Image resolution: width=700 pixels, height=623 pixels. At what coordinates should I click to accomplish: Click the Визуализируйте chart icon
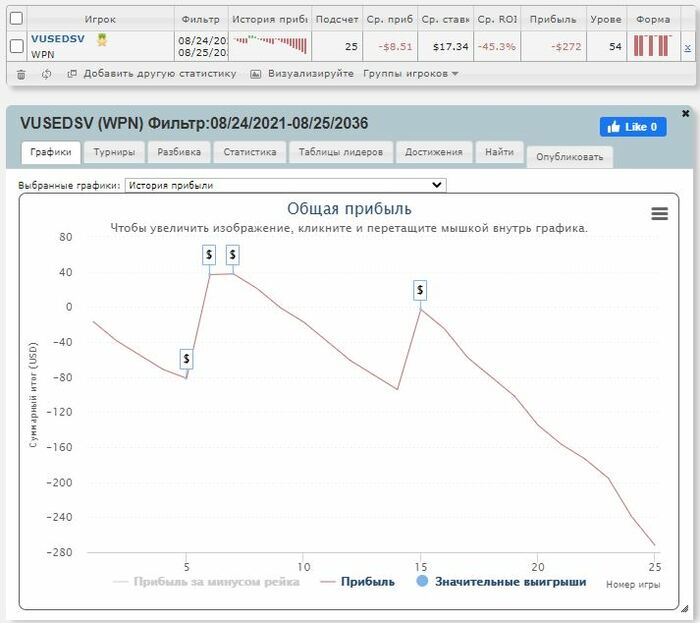point(255,74)
